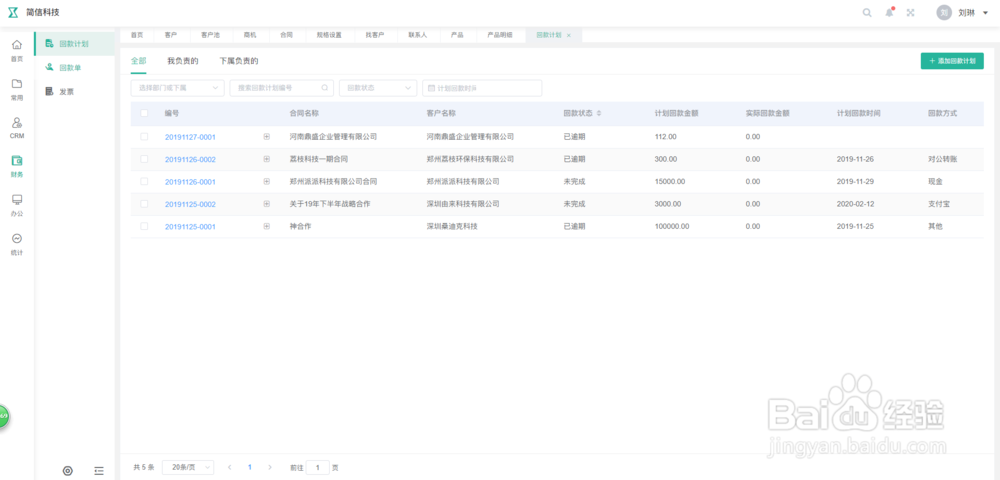
Task: Open plan link 20191127-0001
Action: (190, 137)
